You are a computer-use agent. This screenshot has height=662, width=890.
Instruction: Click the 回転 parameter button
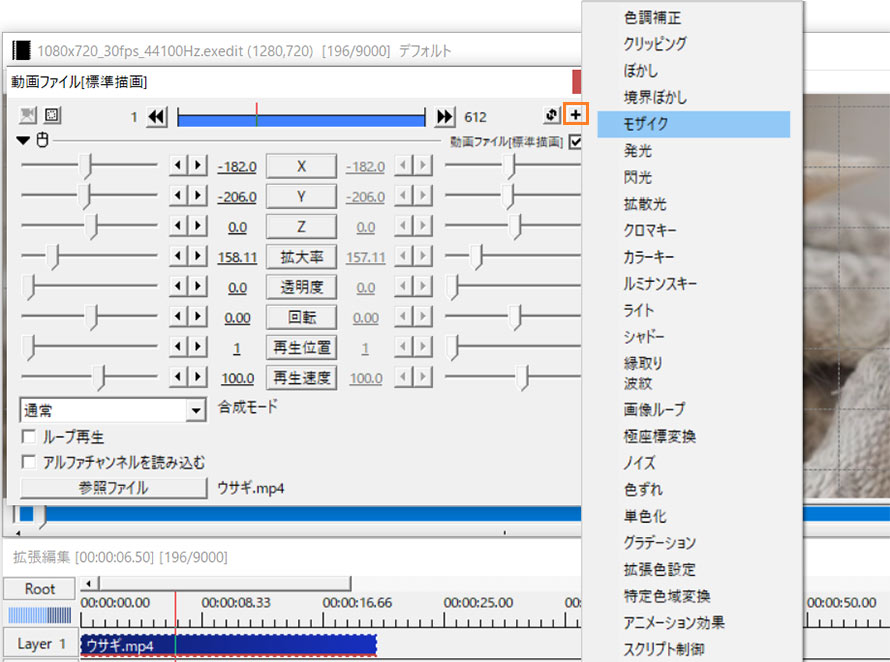[x=301, y=317]
